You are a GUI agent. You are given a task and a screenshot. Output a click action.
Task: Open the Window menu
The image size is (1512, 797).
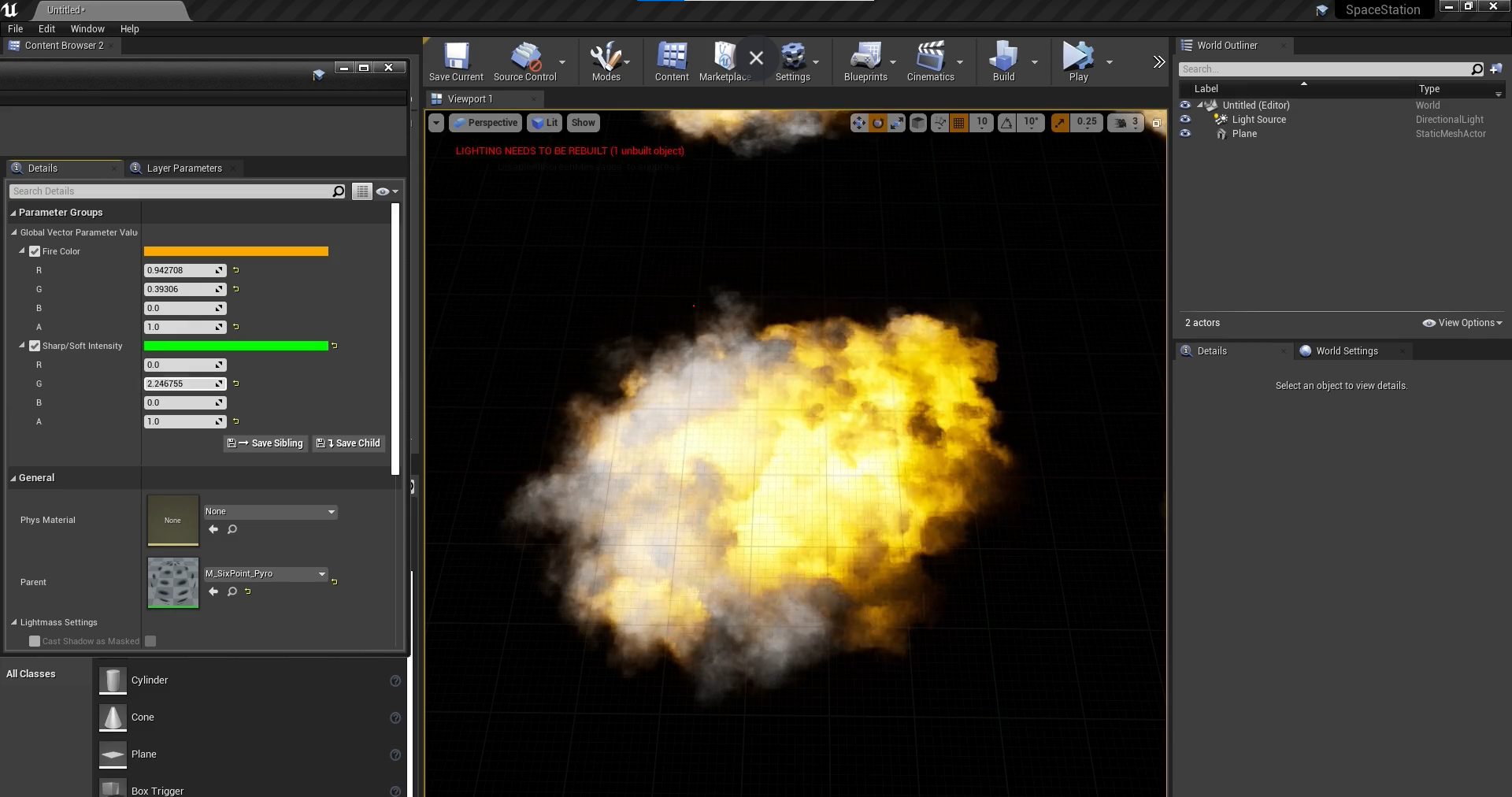(87, 29)
